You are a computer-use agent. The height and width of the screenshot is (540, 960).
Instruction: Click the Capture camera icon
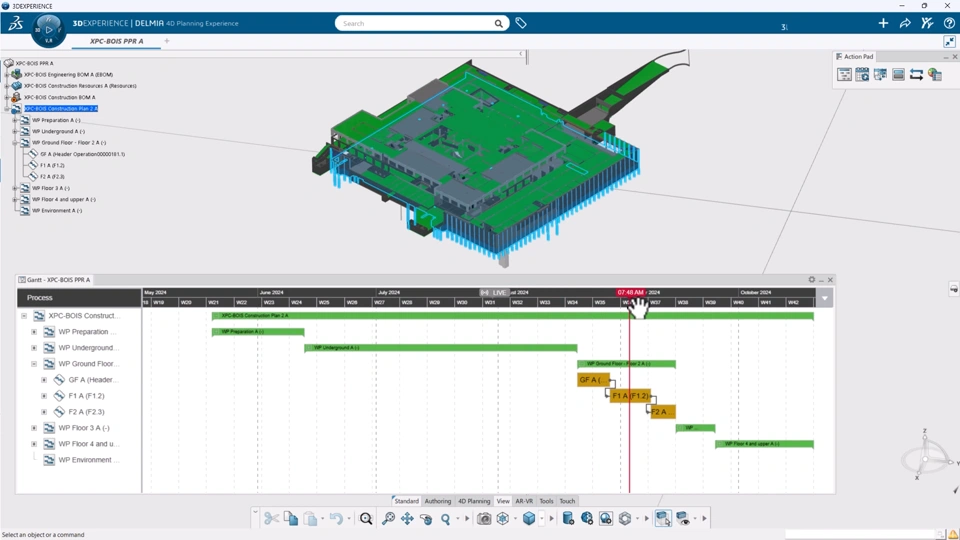(x=484, y=519)
